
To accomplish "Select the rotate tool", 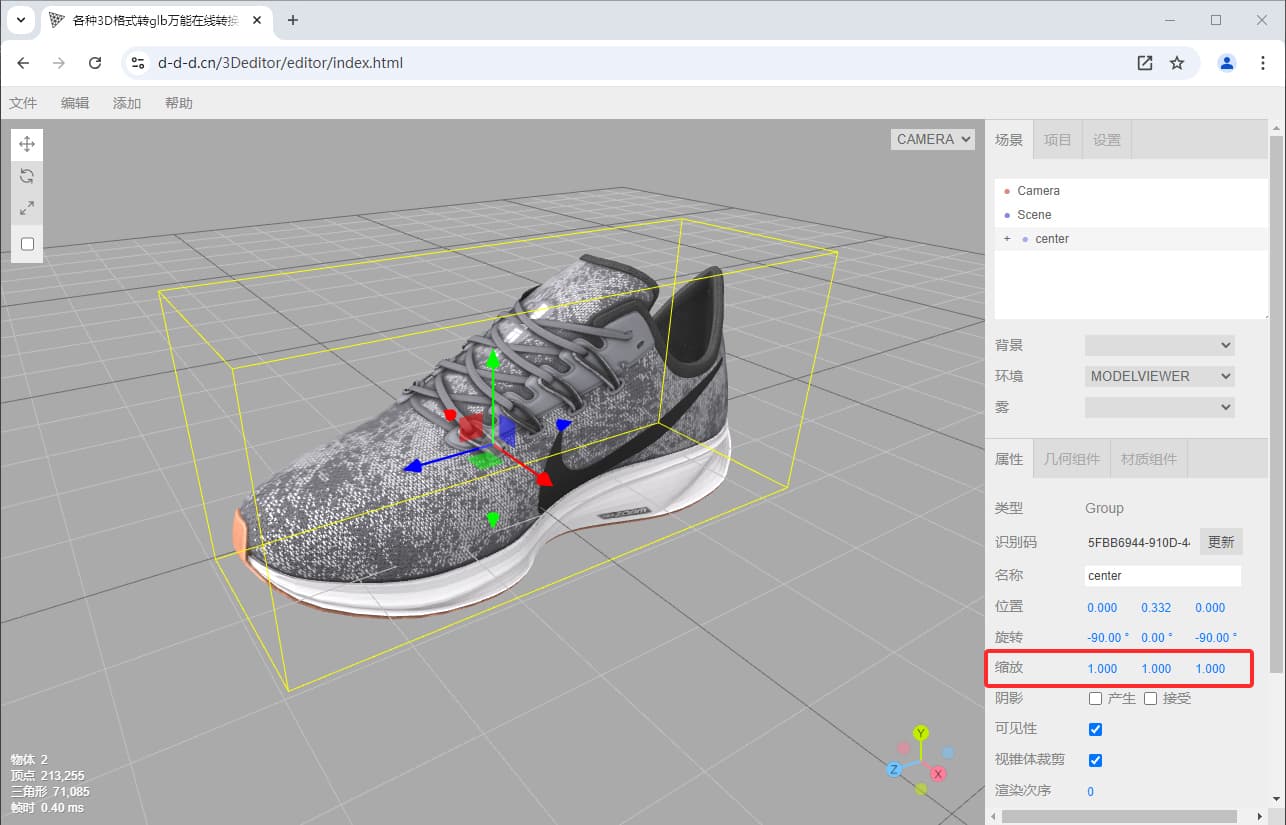I will click(27, 176).
